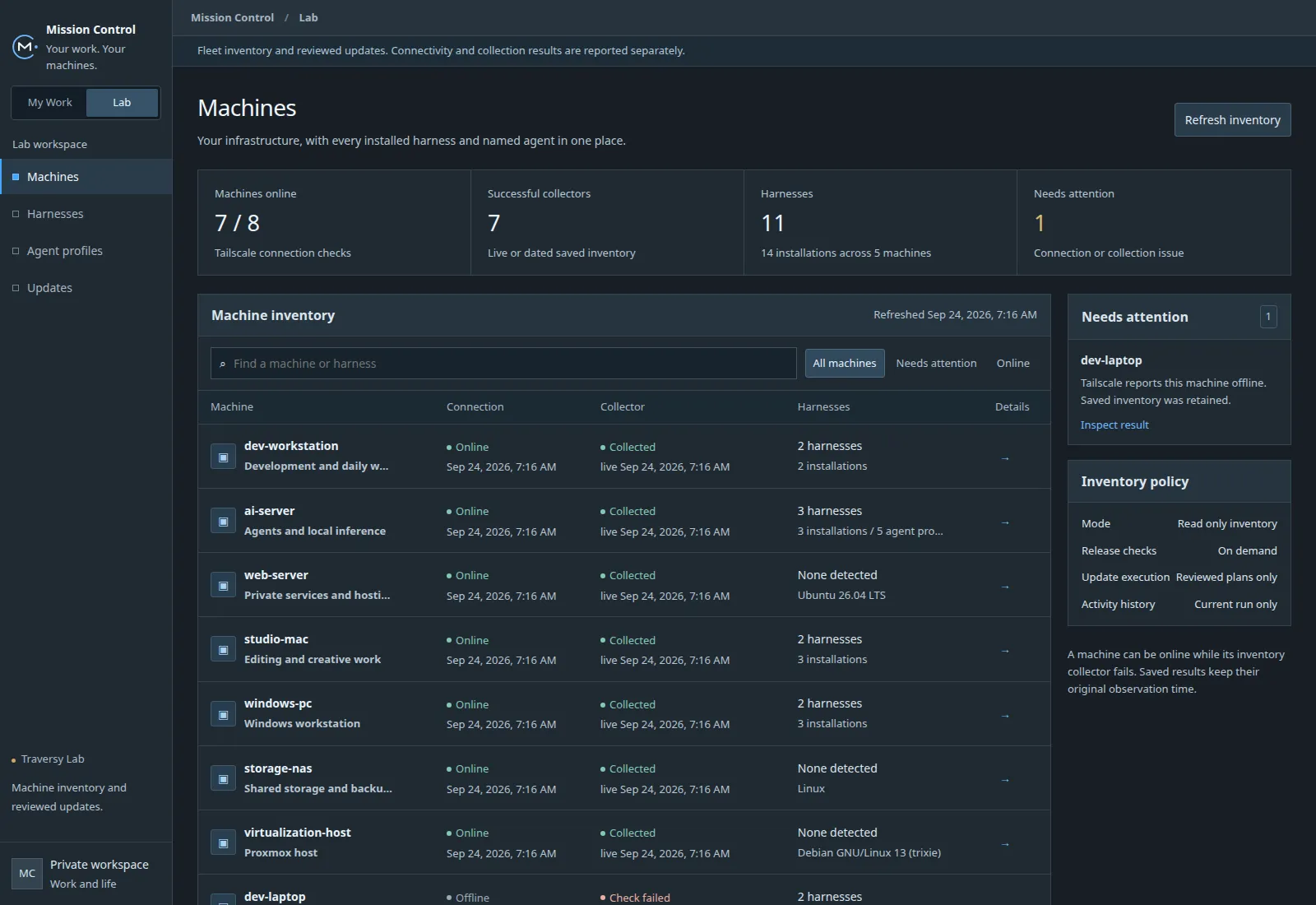Click the Collector column header
Image resolution: width=1316 pixels, height=905 pixels.
click(x=623, y=406)
